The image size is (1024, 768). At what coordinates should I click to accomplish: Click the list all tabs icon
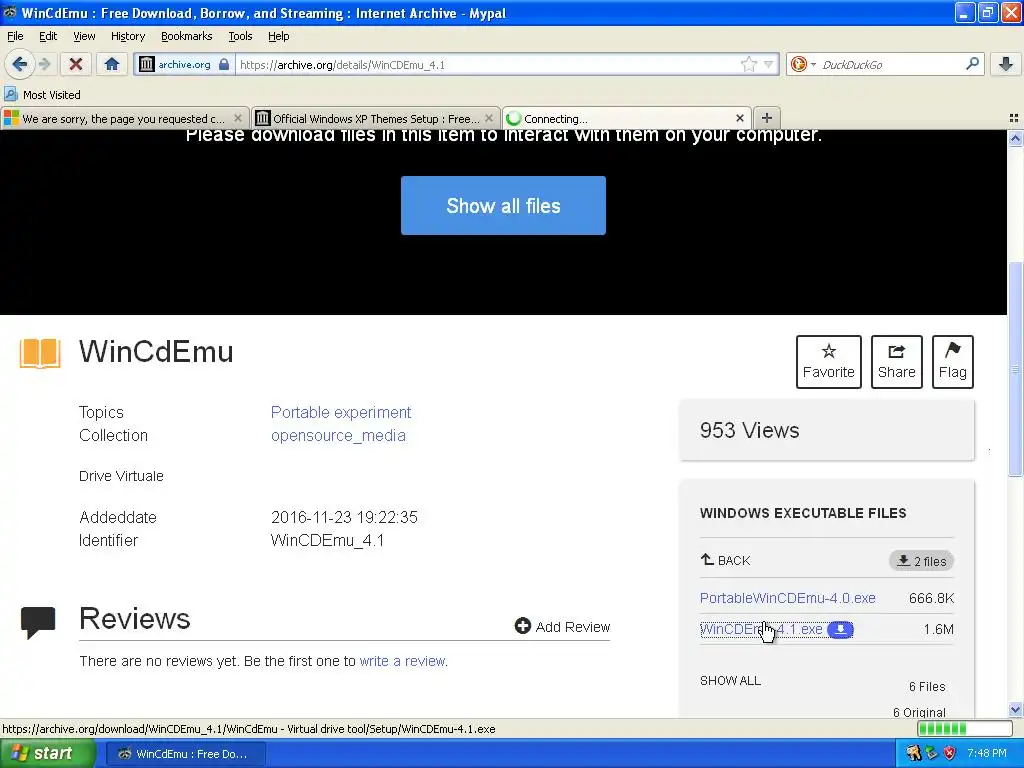coord(1014,118)
